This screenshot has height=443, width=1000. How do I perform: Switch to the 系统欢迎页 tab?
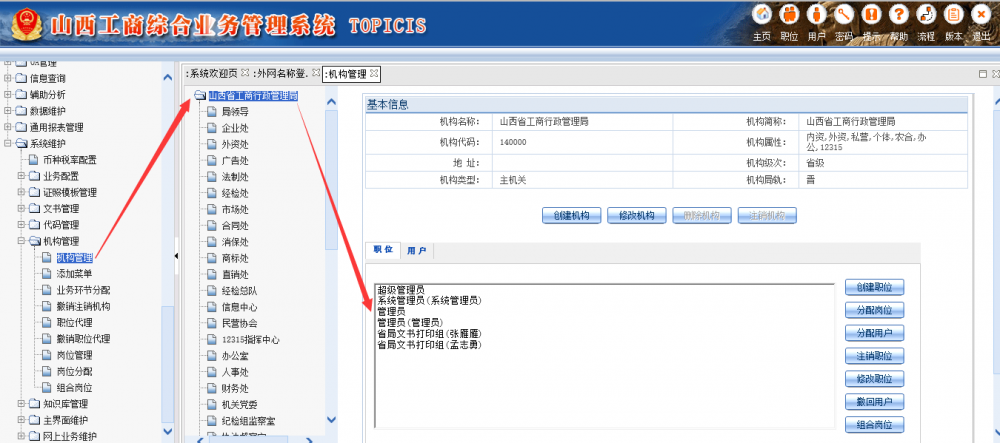pyautogui.click(x=214, y=73)
